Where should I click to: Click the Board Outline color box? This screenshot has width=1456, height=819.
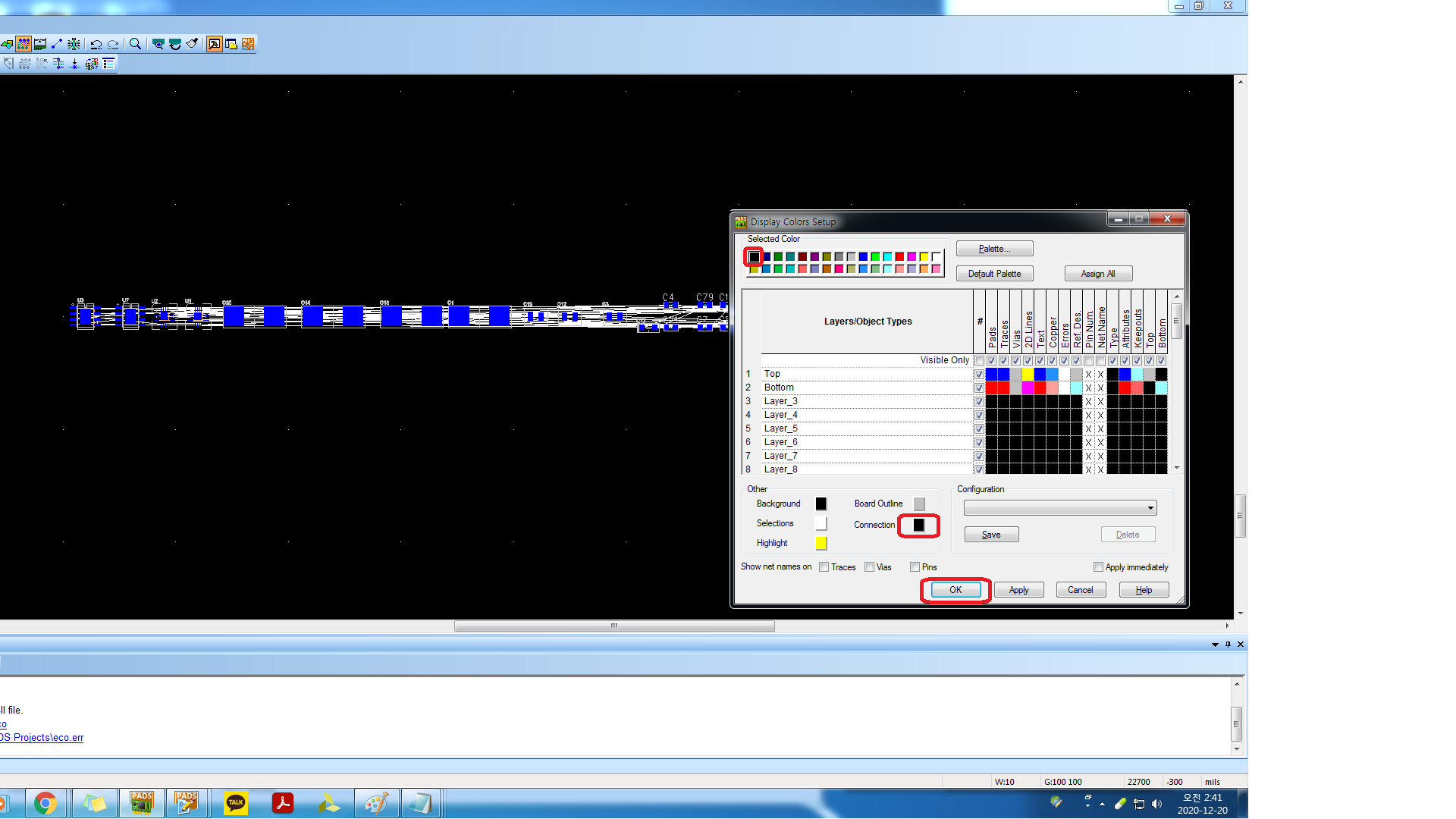point(919,504)
